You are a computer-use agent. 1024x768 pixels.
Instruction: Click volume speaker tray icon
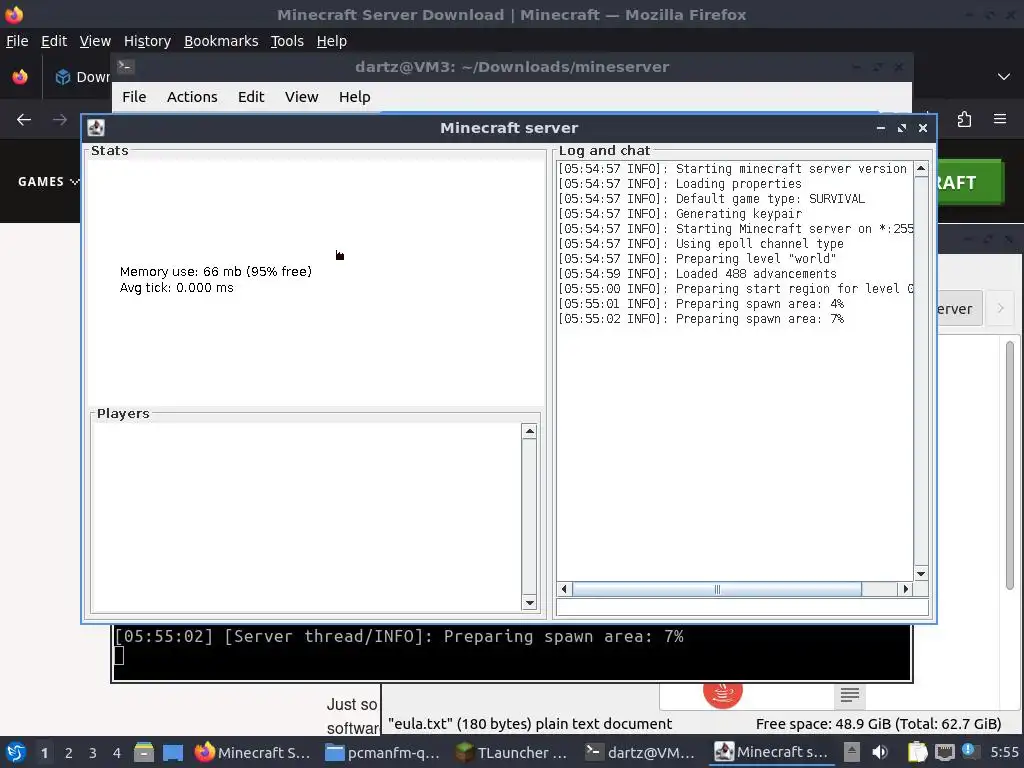pyautogui.click(x=880, y=752)
